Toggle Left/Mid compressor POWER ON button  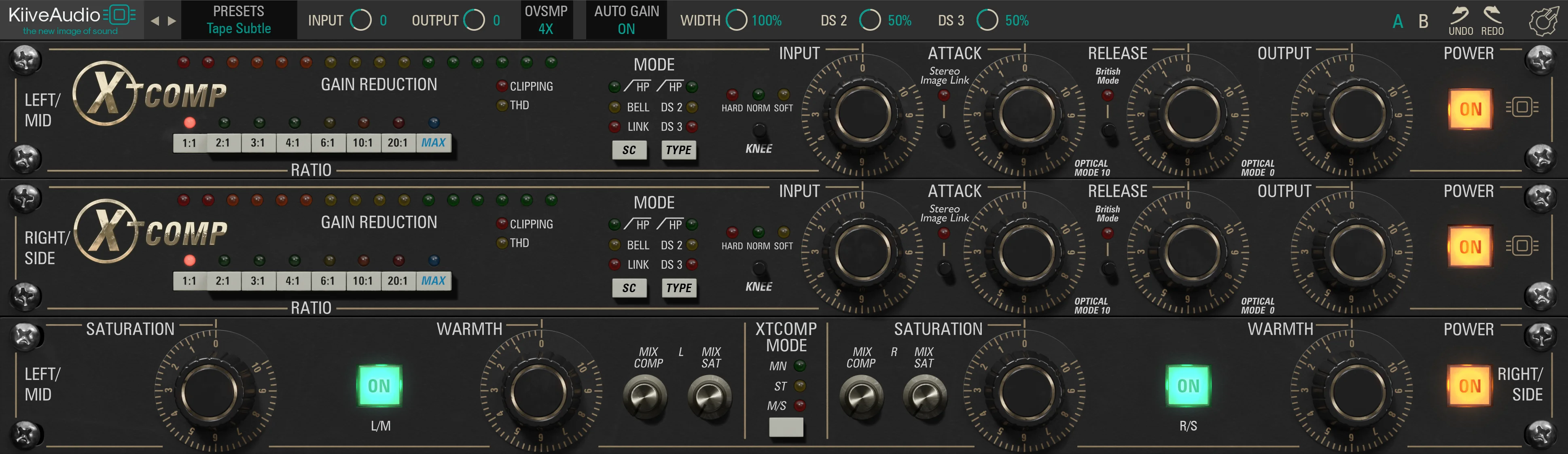1470,109
